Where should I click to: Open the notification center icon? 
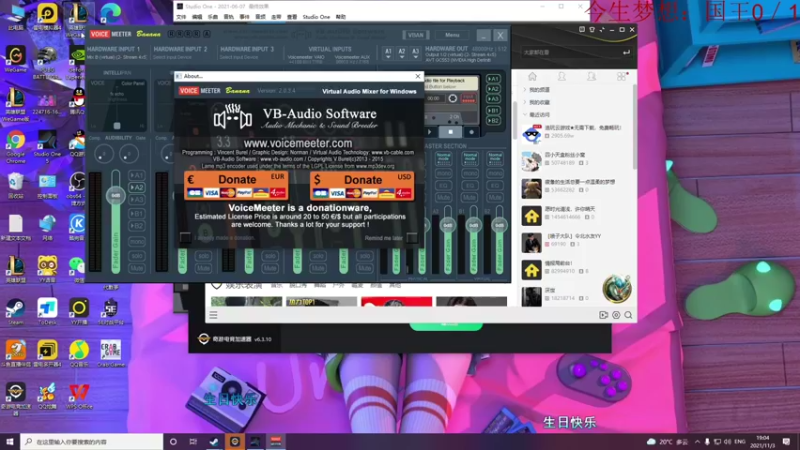coord(786,442)
